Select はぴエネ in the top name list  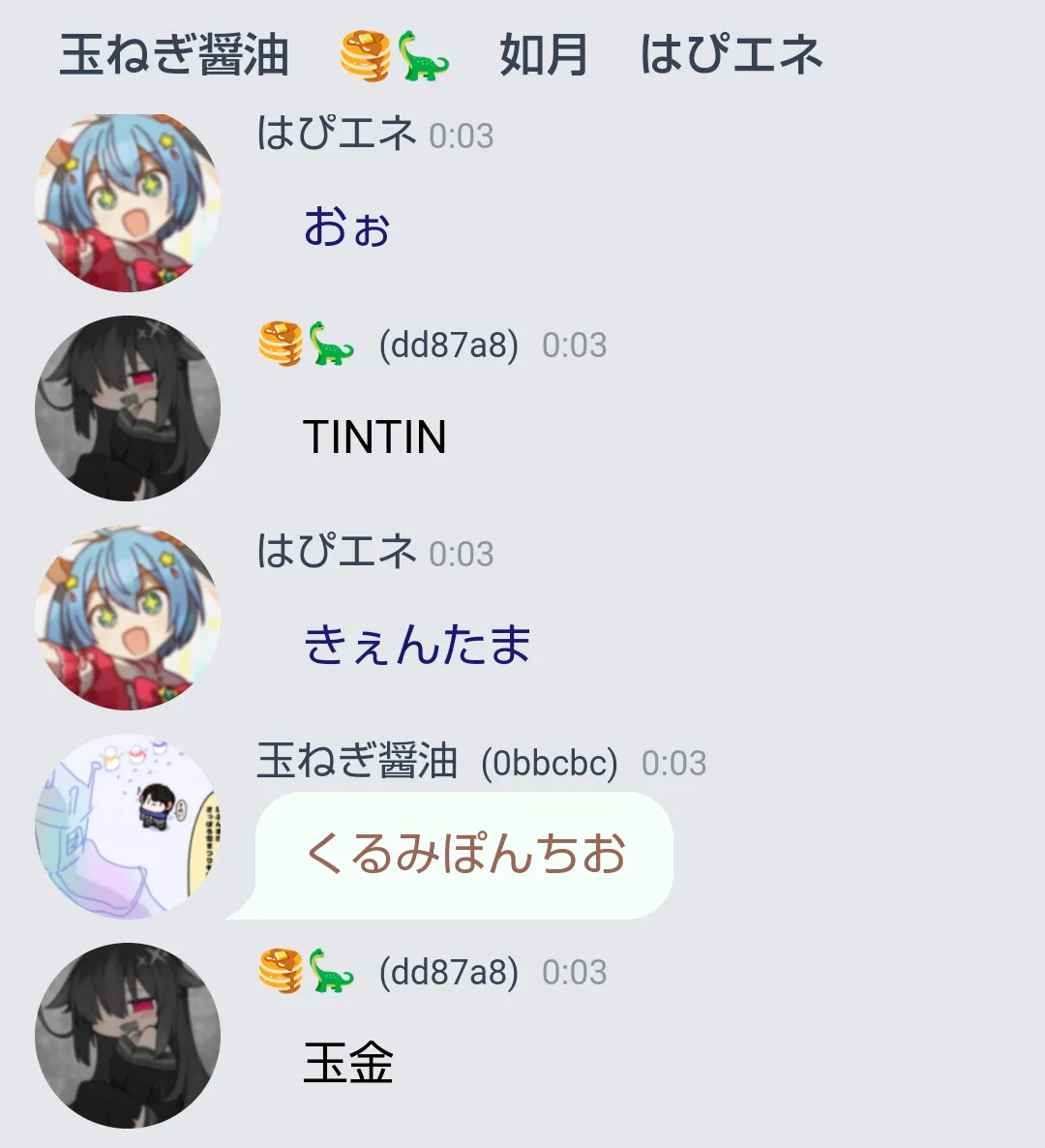[731, 55]
